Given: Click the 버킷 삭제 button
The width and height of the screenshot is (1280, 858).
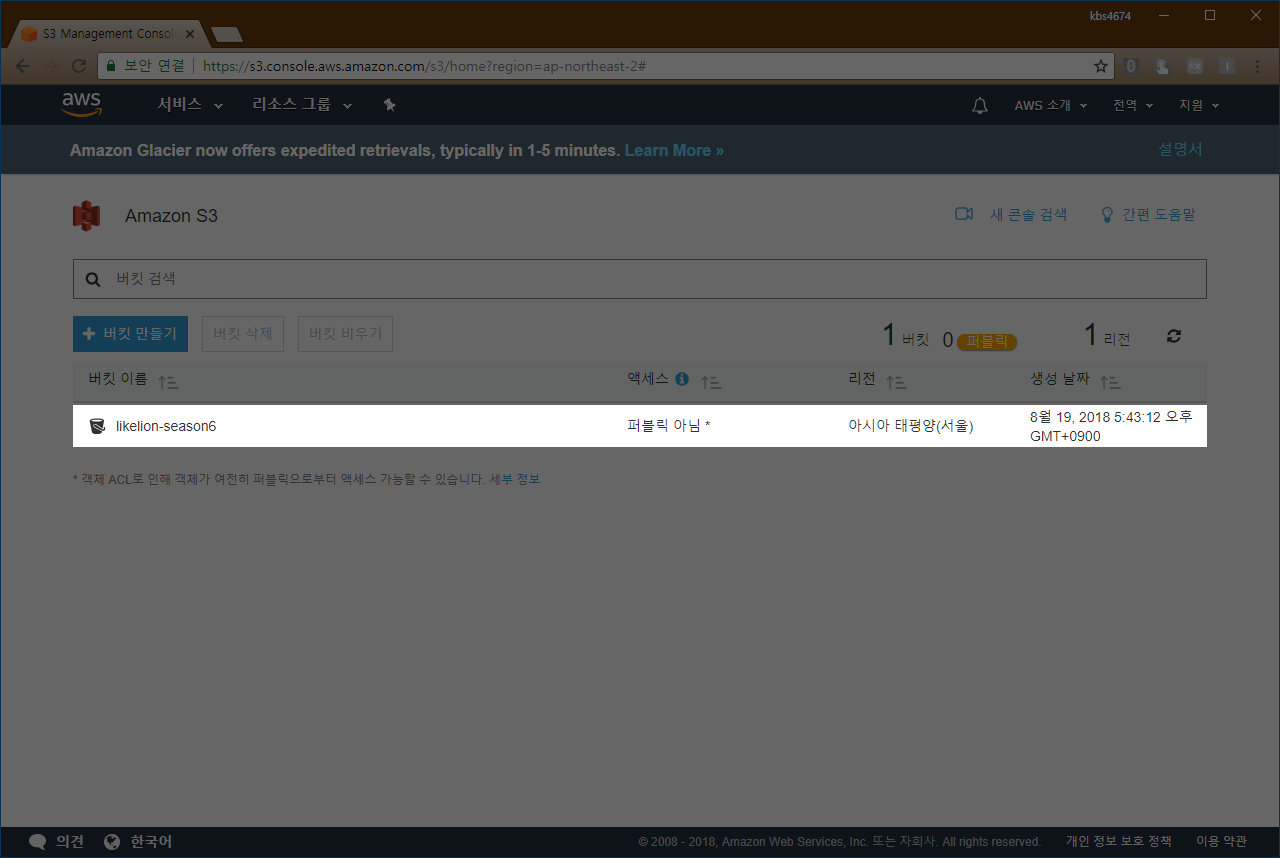Looking at the screenshot, I should 243,334.
